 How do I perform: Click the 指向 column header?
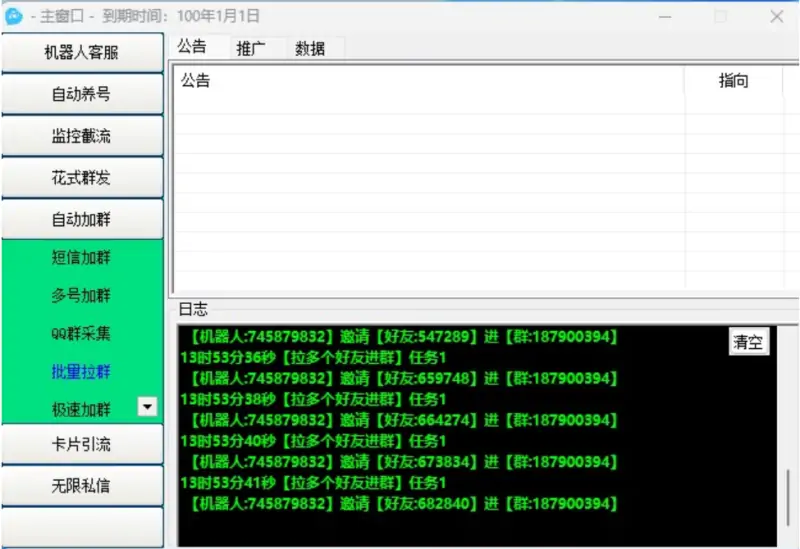733,81
